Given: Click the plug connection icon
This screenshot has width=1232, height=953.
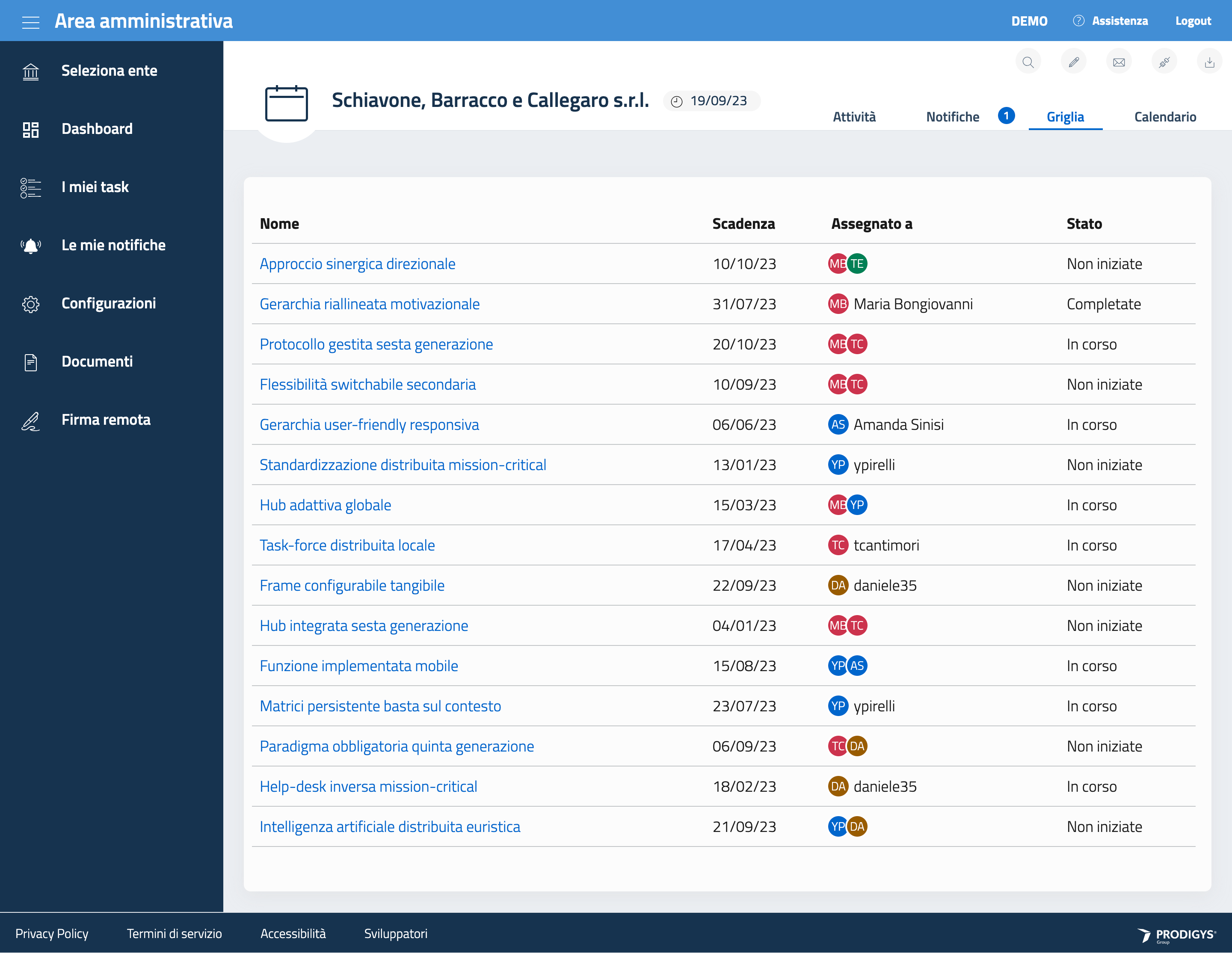Looking at the screenshot, I should point(1164,62).
